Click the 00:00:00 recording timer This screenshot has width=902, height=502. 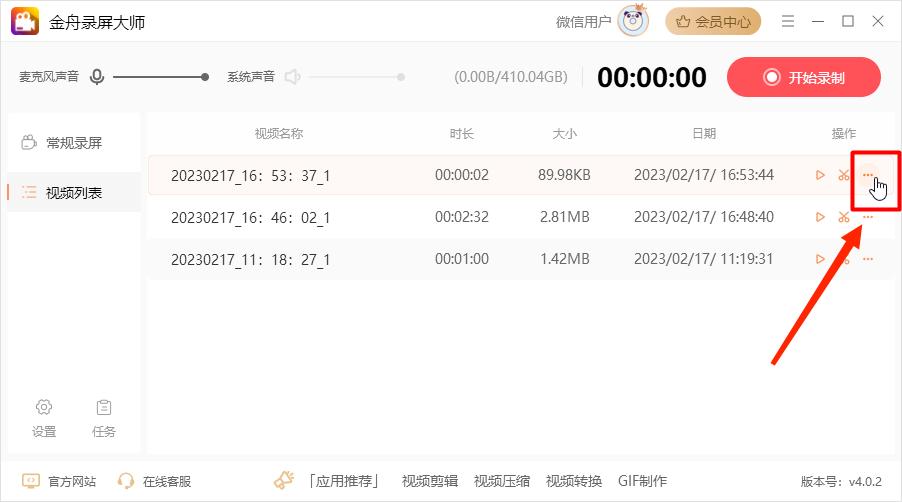[652, 77]
